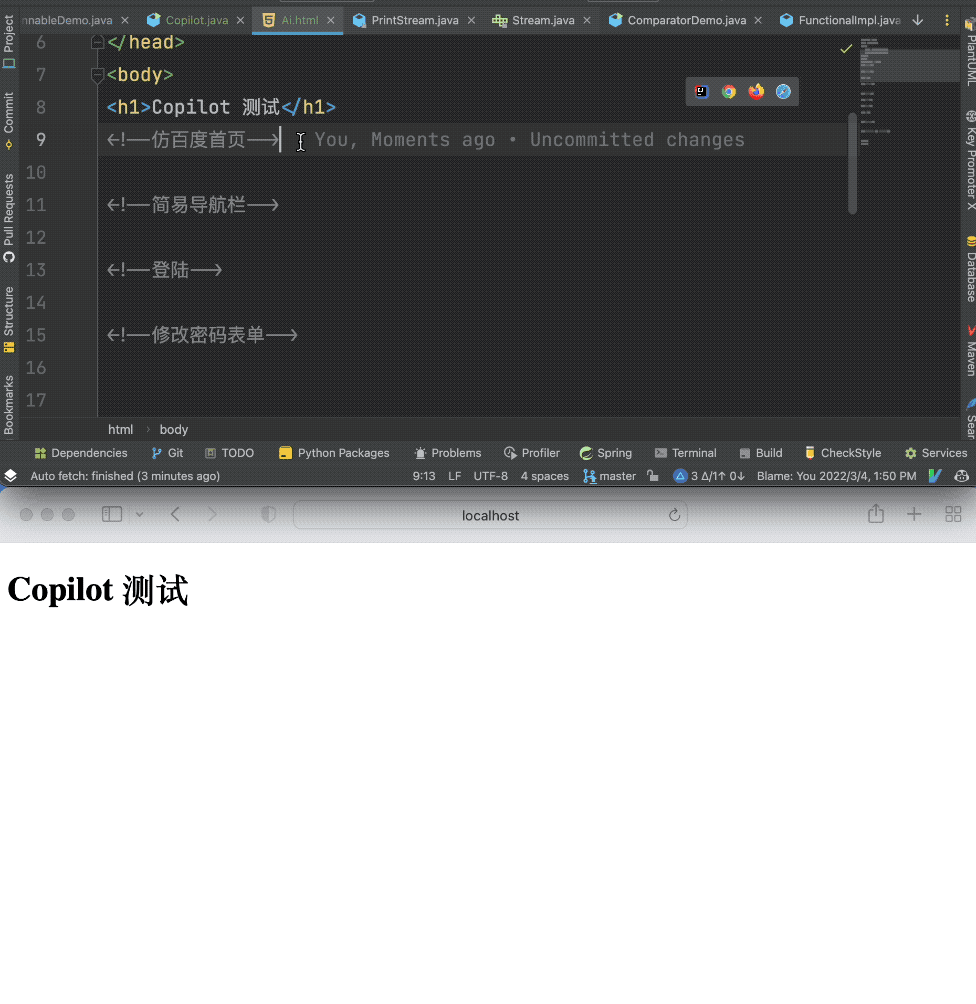Open page in Chrome browser icon
This screenshot has height=1004, width=976.
[x=729, y=92]
